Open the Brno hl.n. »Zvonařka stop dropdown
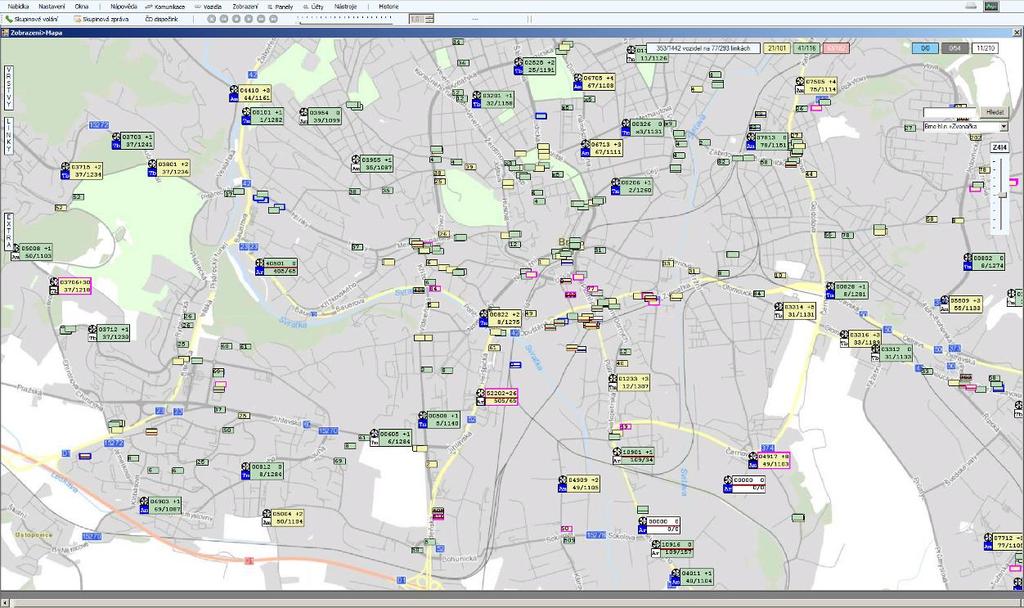The image size is (1024, 608). (965, 127)
